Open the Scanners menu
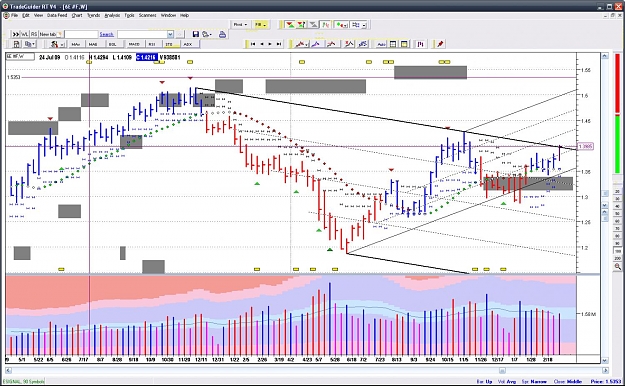This screenshot has width=625, height=386. 147,15
